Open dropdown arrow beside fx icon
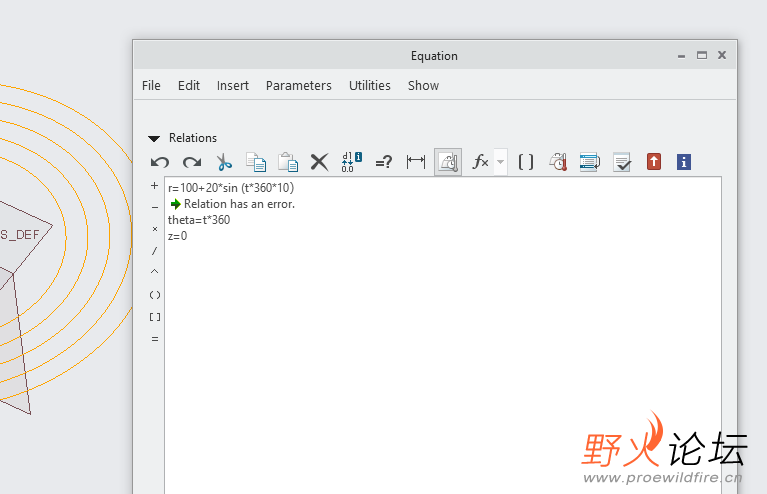The width and height of the screenshot is (767, 494). pyautogui.click(x=500, y=162)
